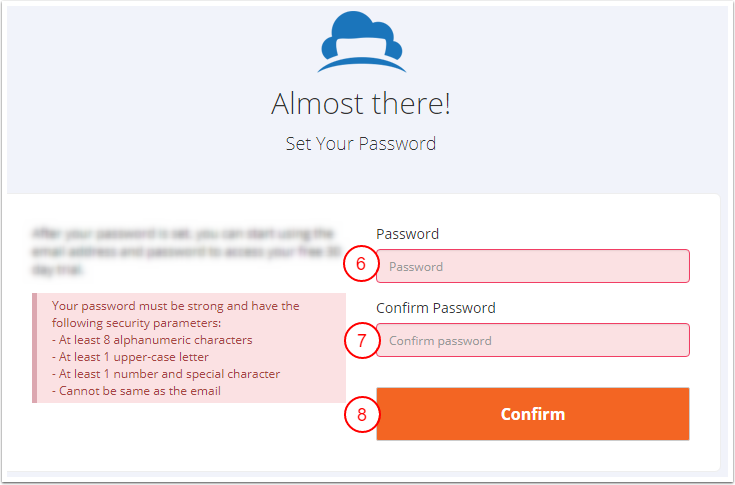Click "At least 1 number and special character" rule
Screen dimensions: 735x485
[x=166, y=374]
